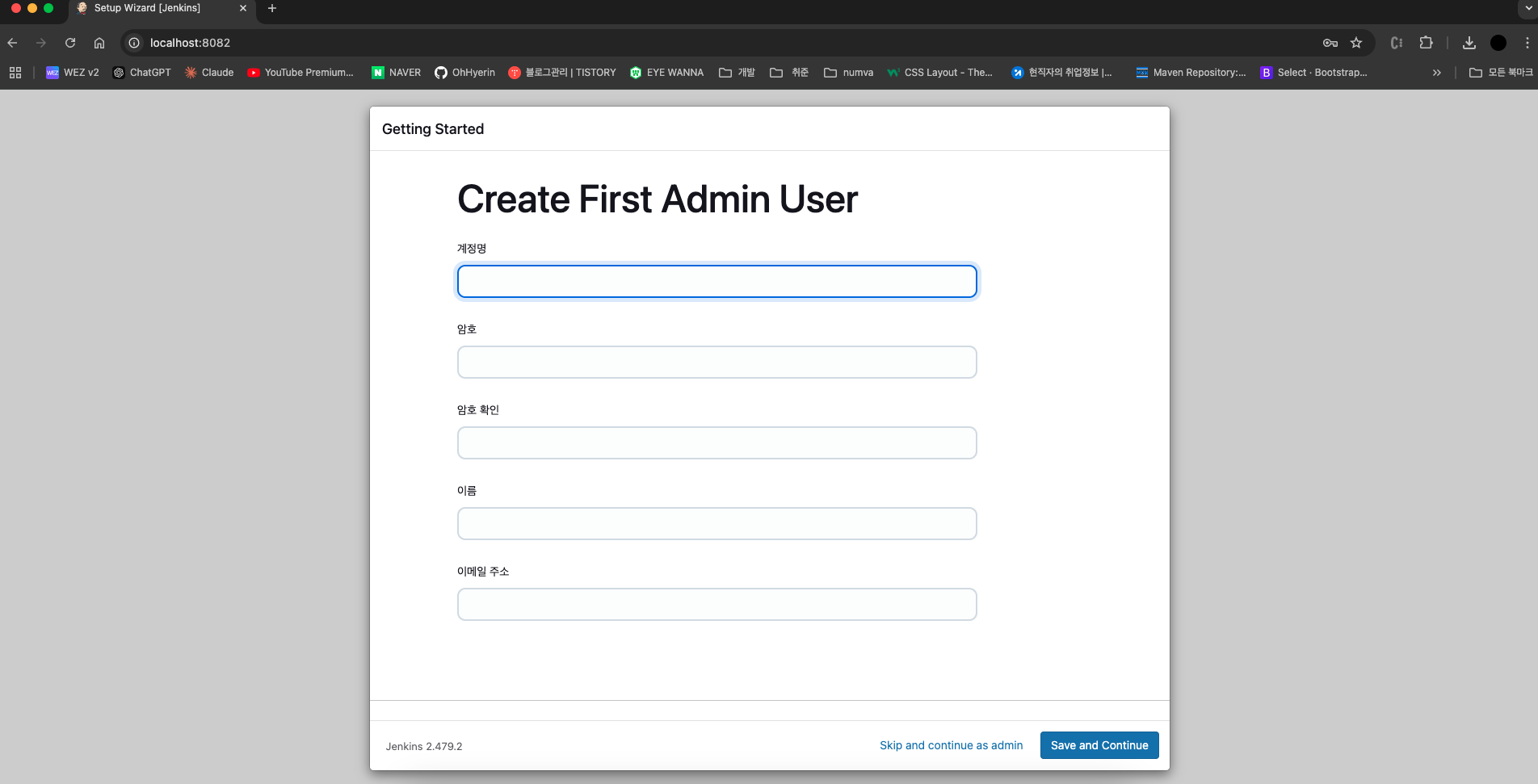Open the Claude bookmark
The width and height of the screenshot is (1538, 784).
pyautogui.click(x=209, y=73)
